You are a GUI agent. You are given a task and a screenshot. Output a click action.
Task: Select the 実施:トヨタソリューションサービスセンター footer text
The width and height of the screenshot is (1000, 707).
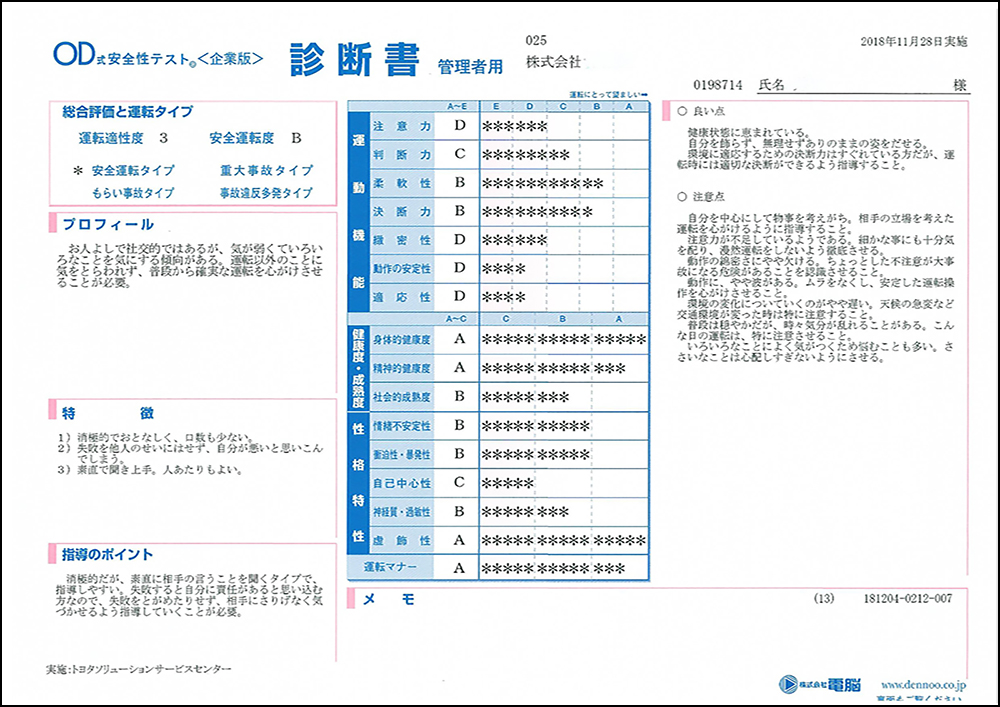click(138, 669)
